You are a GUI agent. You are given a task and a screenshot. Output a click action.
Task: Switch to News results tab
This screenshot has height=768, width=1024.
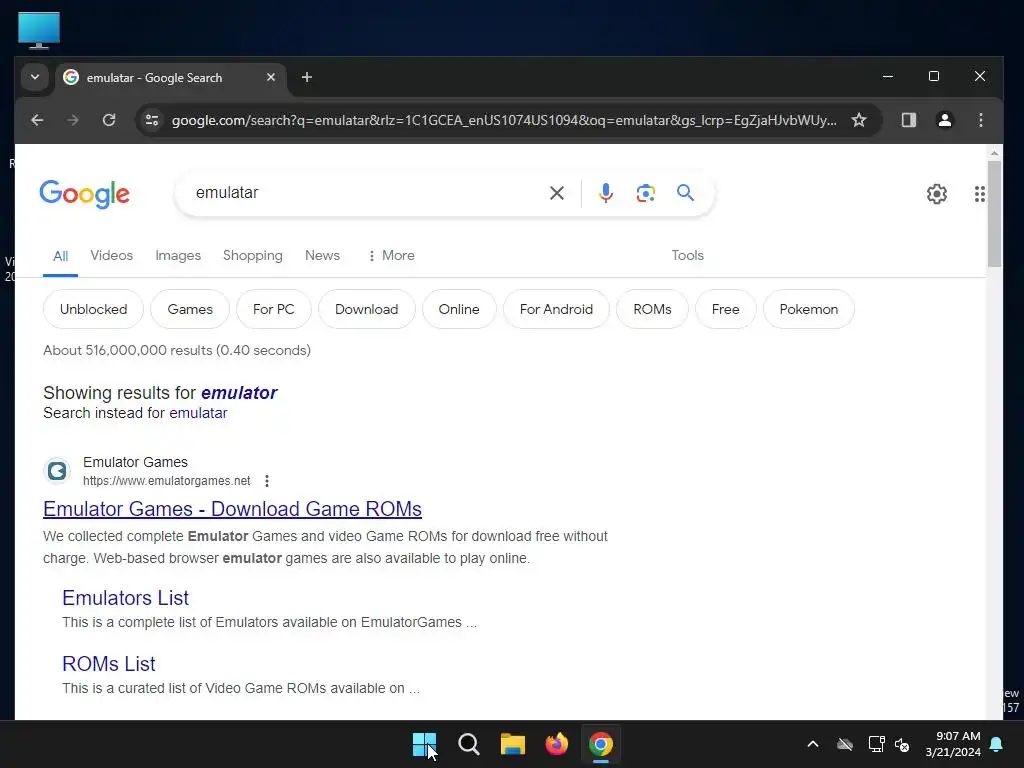point(323,255)
